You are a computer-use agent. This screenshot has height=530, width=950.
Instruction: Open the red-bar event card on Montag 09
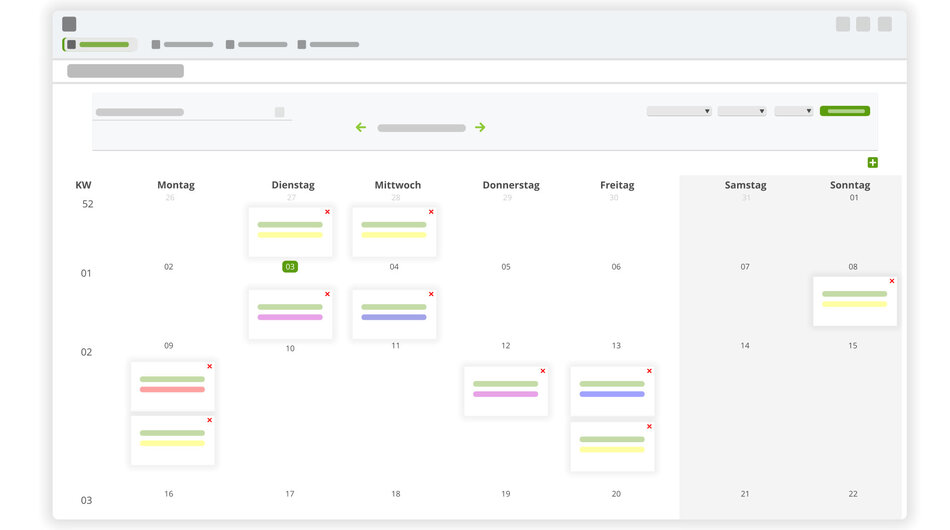pyautogui.click(x=173, y=386)
